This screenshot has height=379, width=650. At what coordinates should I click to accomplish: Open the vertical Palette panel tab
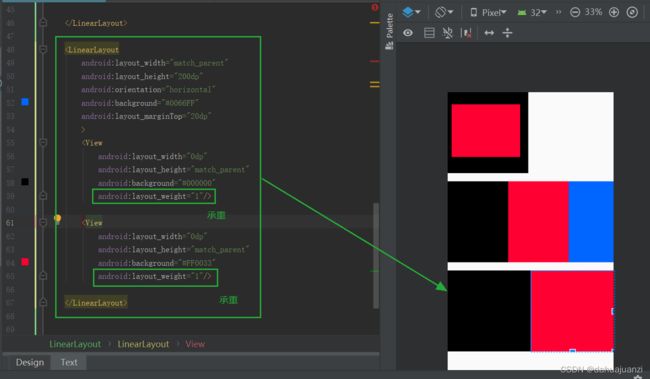389,32
